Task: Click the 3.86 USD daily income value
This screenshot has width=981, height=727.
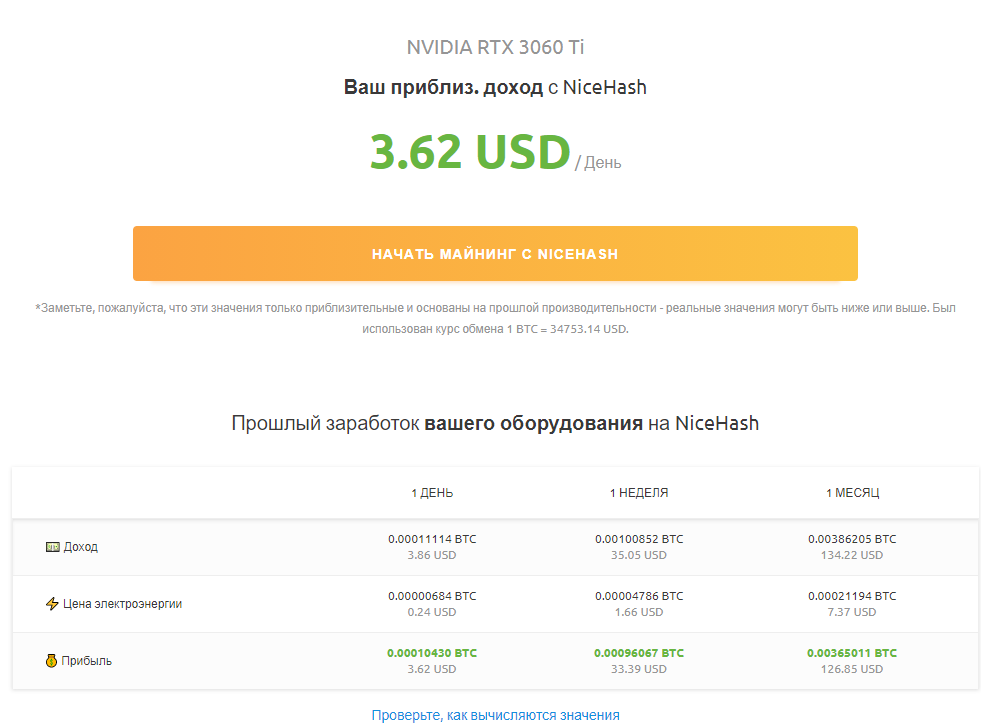Action: (x=432, y=555)
